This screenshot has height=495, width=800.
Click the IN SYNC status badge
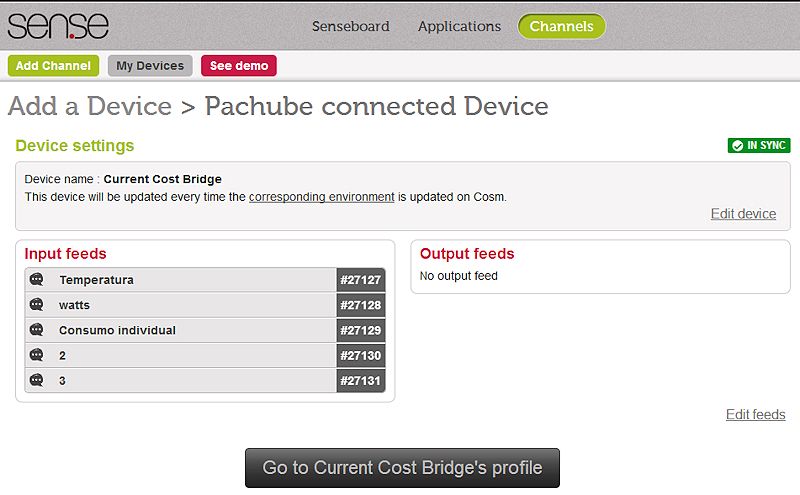point(759,145)
